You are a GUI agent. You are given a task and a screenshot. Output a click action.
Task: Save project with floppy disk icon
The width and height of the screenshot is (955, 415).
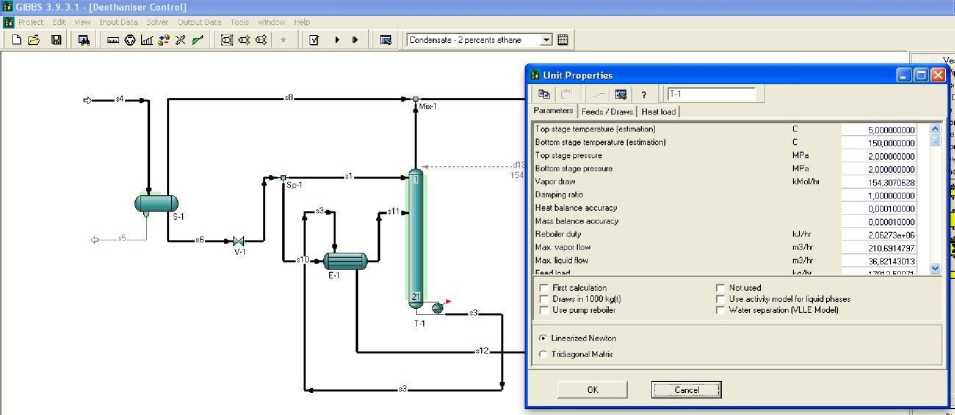pos(55,40)
